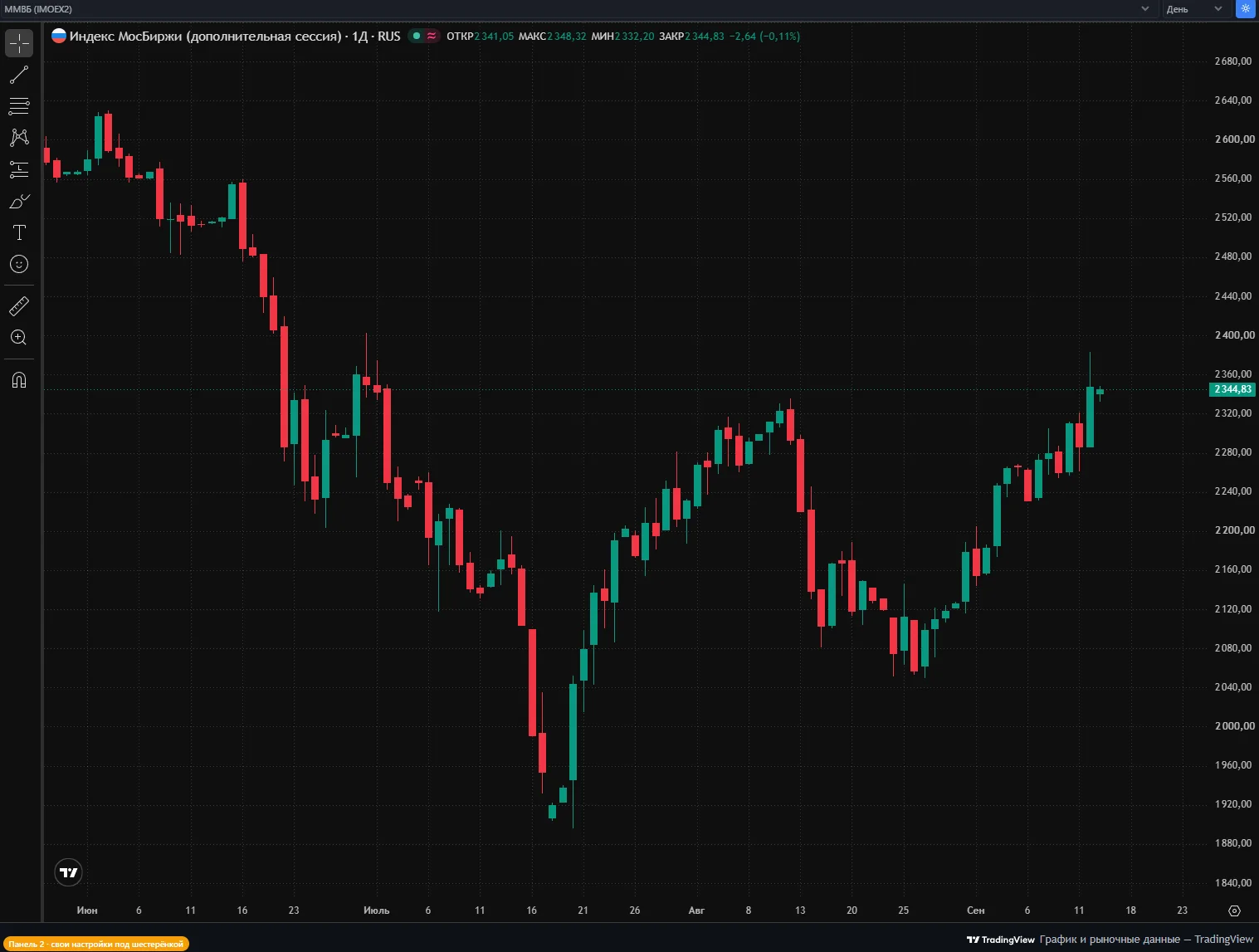This screenshot has height=952, width=1259.
Task: Click the Панель 2 orange settings label
Action: pos(96,944)
